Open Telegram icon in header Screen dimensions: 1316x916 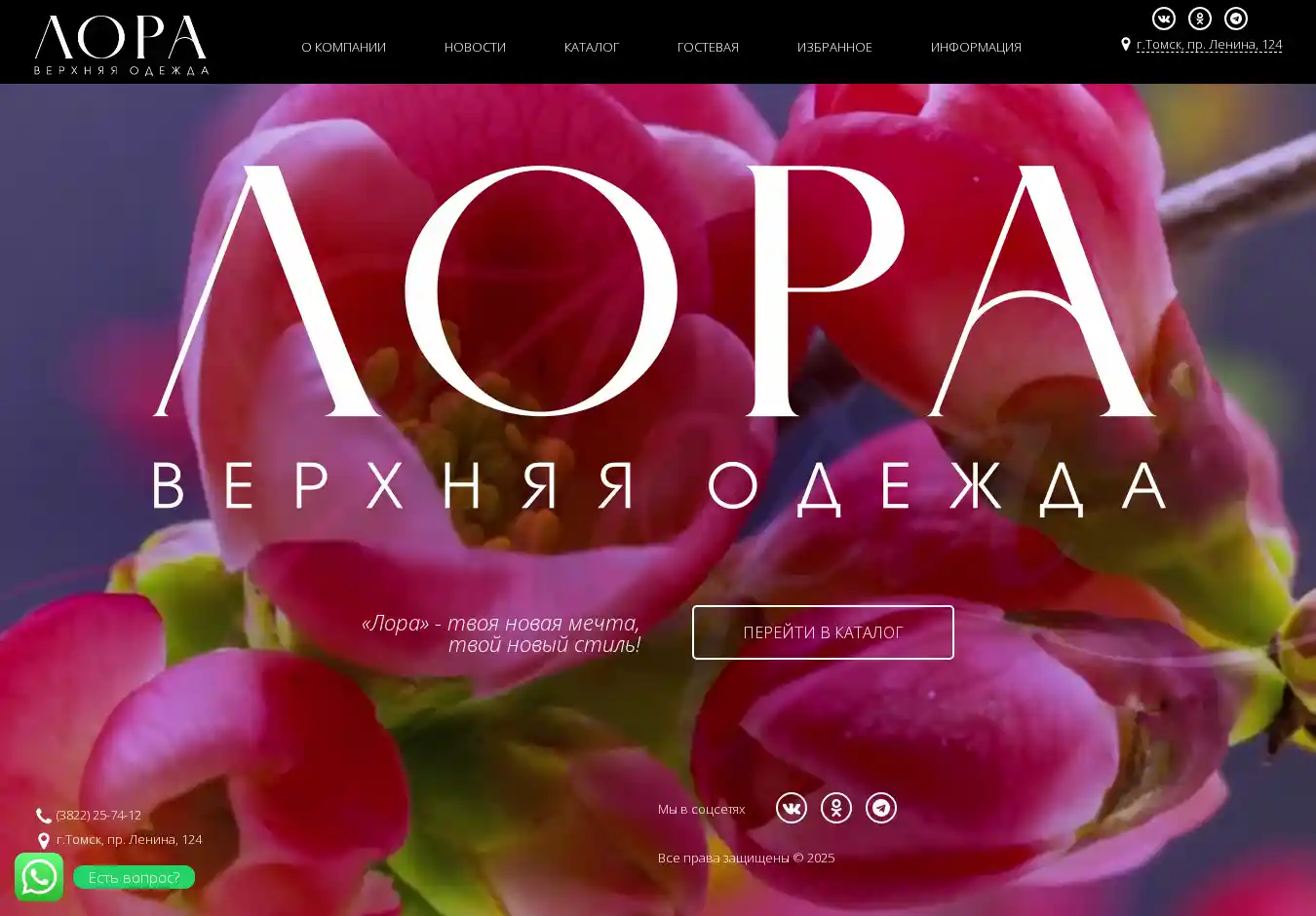tap(1236, 19)
